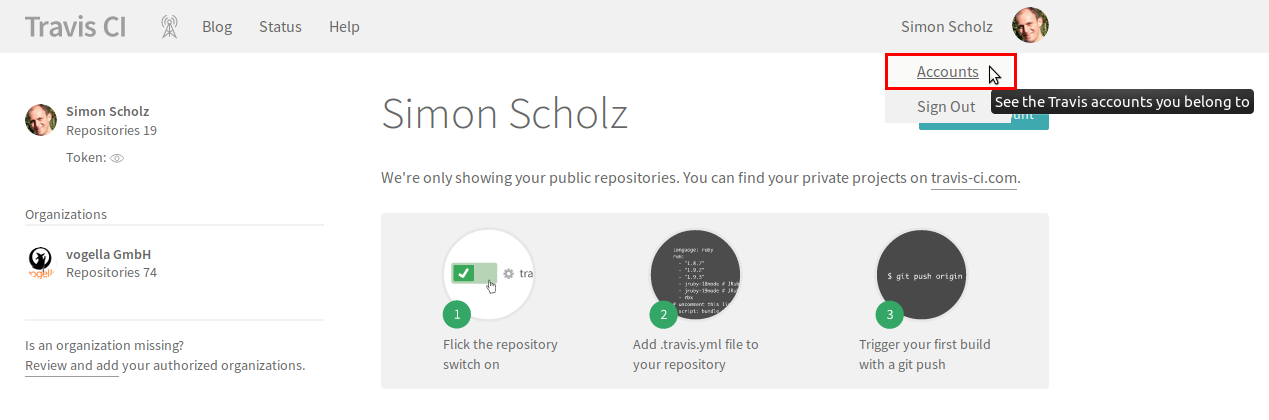
Task: Click Simon Scholz sidebar profile picture
Action: click(x=41, y=120)
